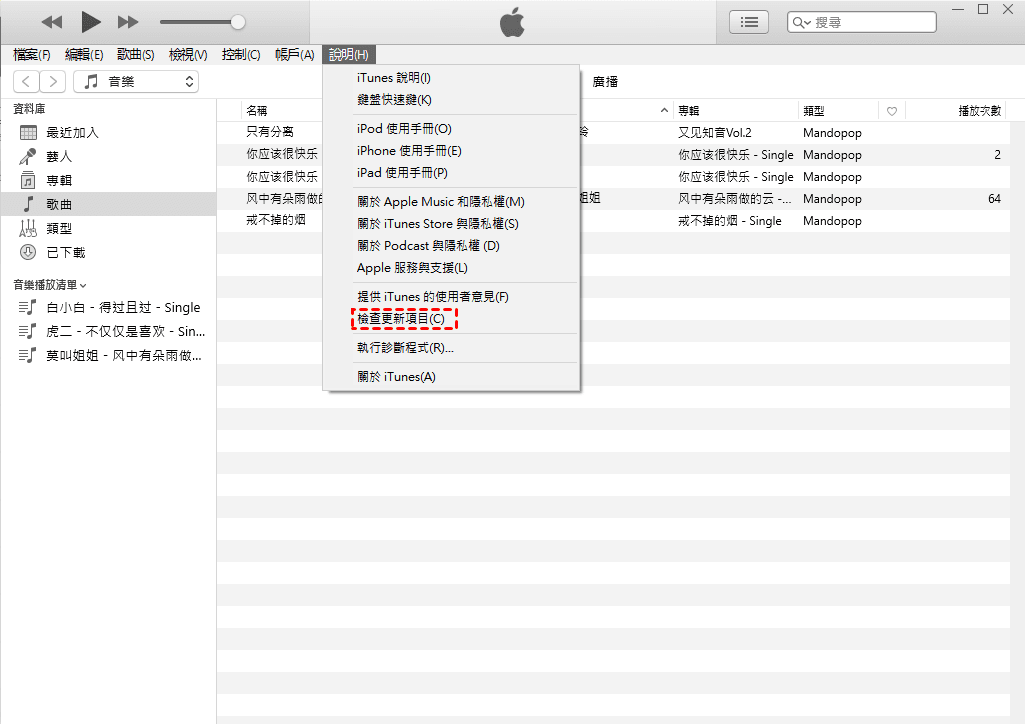Open the 音樂 media type dropdown
This screenshot has width=1025, height=724.
pyautogui.click(x=135, y=82)
